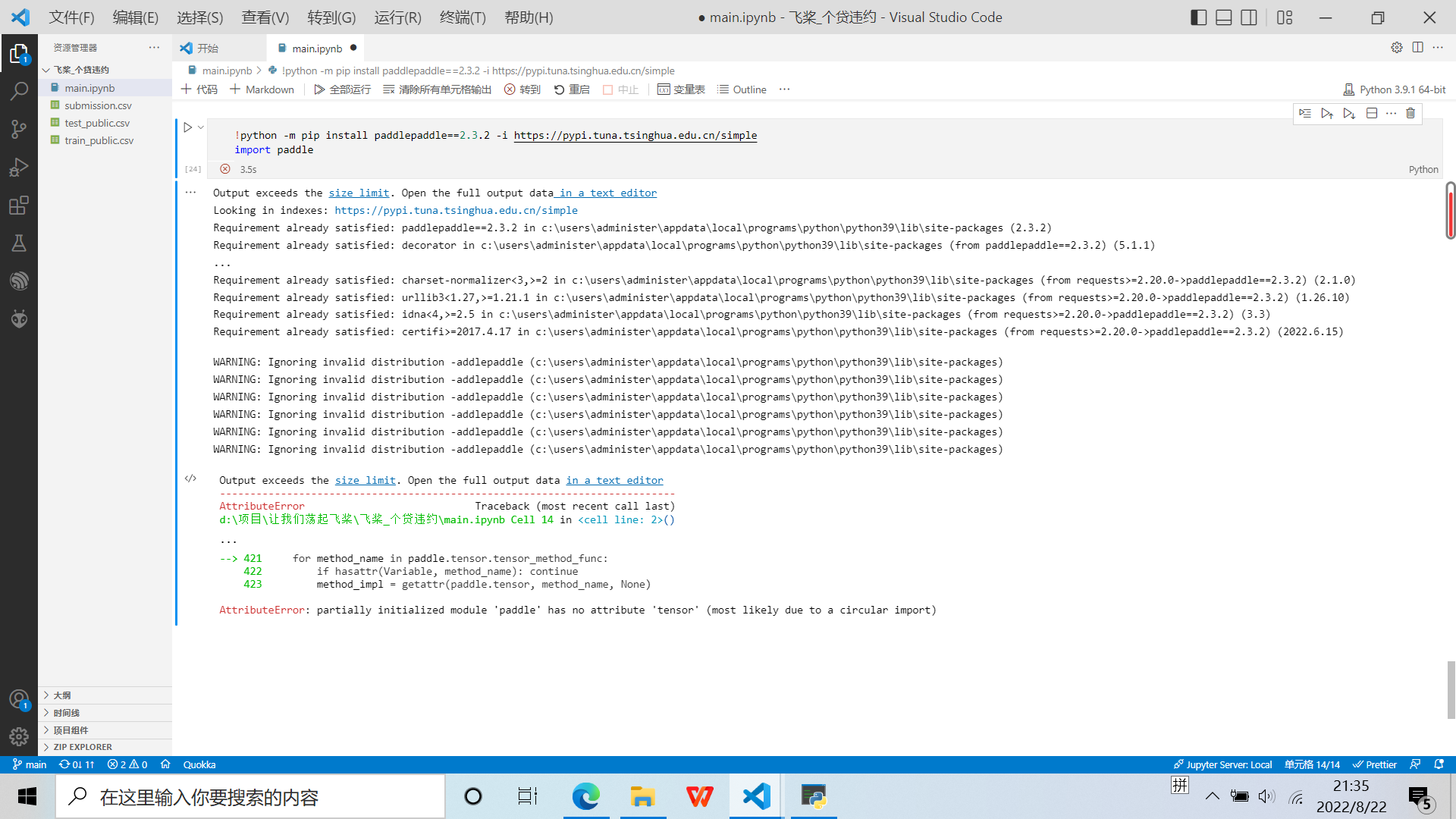This screenshot has height=819, width=1456.
Task: Launch Microsoft Edge from the taskbar
Action: pos(585,796)
